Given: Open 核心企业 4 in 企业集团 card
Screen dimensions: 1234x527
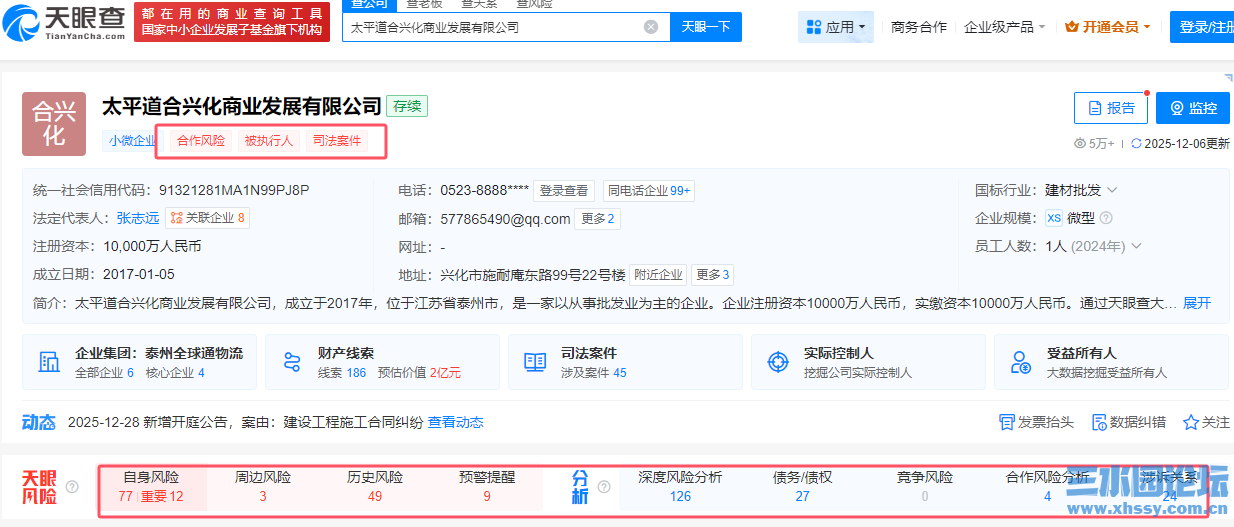Looking at the screenshot, I should tap(175, 373).
